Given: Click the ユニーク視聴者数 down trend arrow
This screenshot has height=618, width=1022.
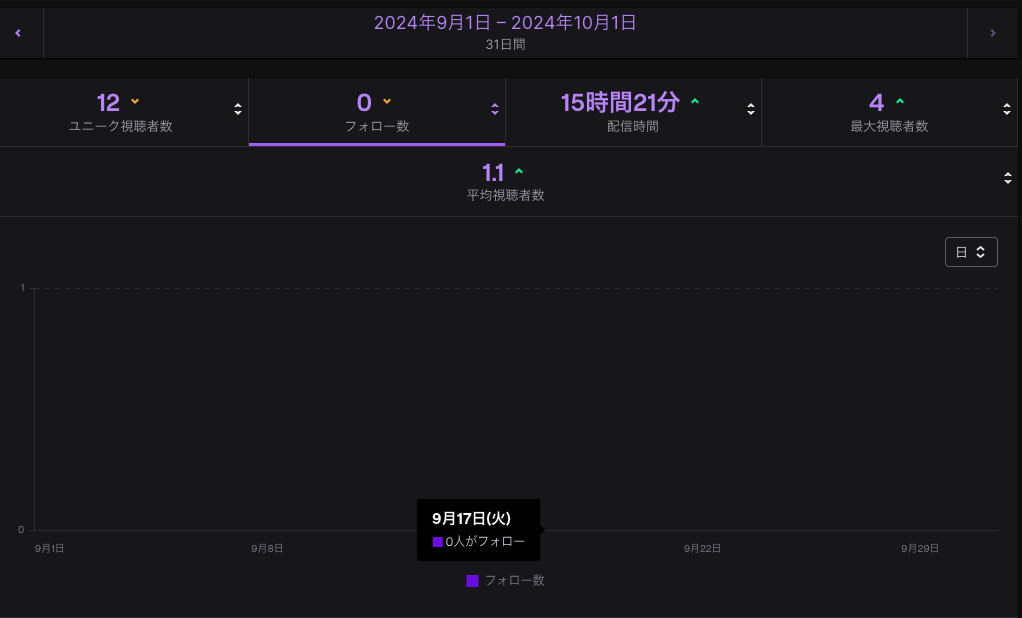Looking at the screenshot, I should coord(135,102).
